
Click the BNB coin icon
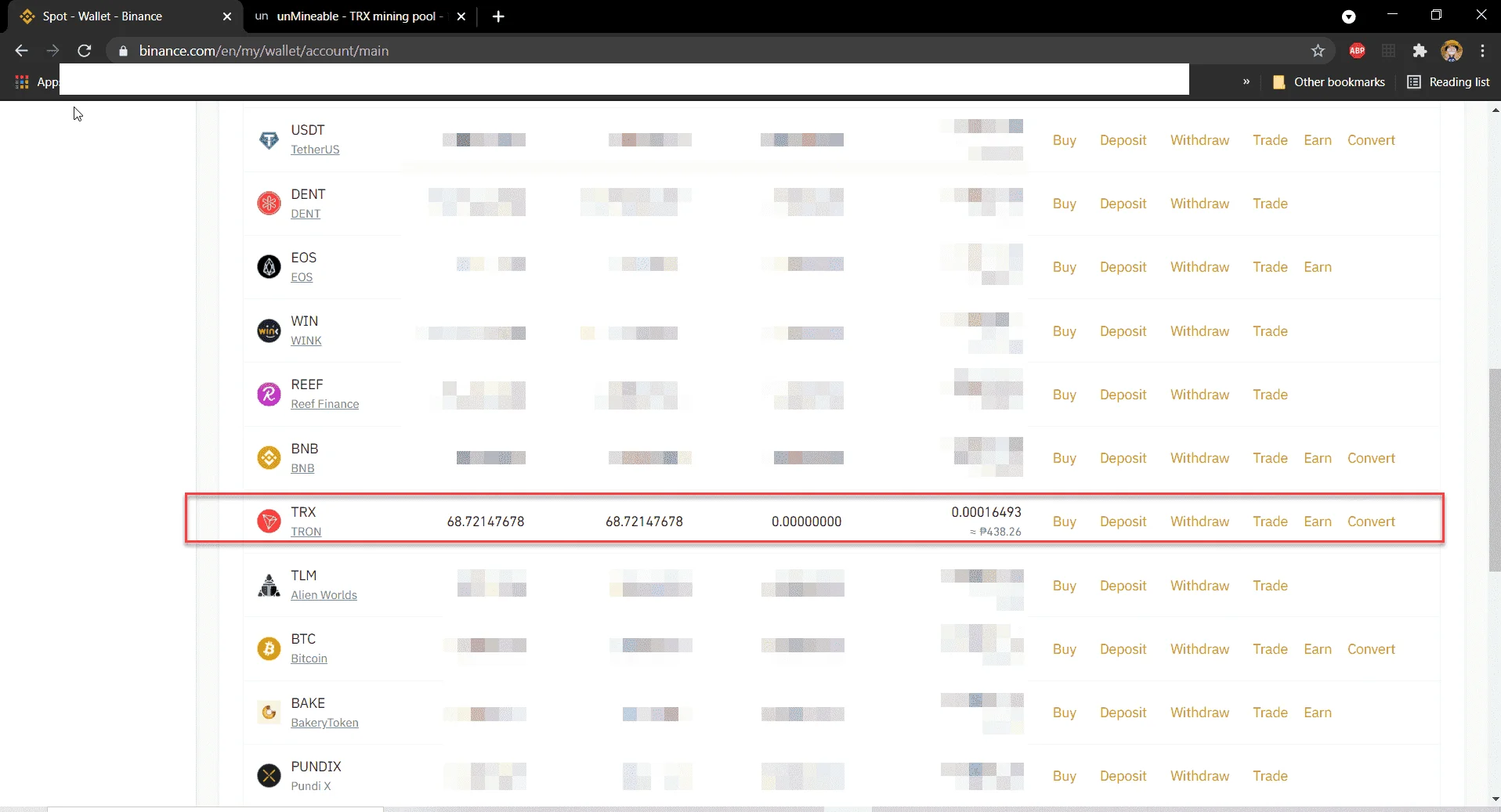[x=269, y=457]
